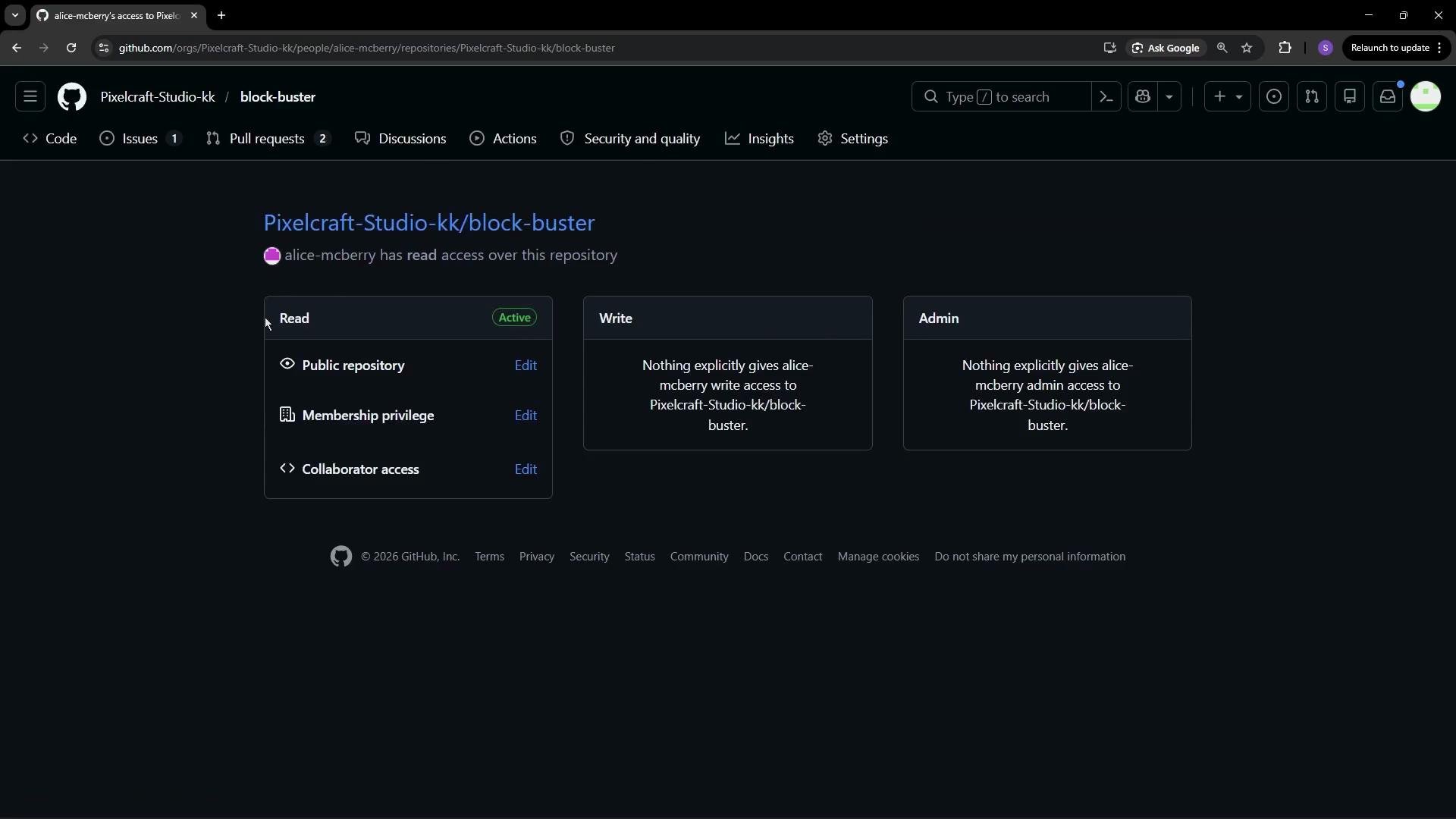The height and width of the screenshot is (819, 1456).
Task: Click the Membership privilege organization icon
Action: pyautogui.click(x=287, y=414)
